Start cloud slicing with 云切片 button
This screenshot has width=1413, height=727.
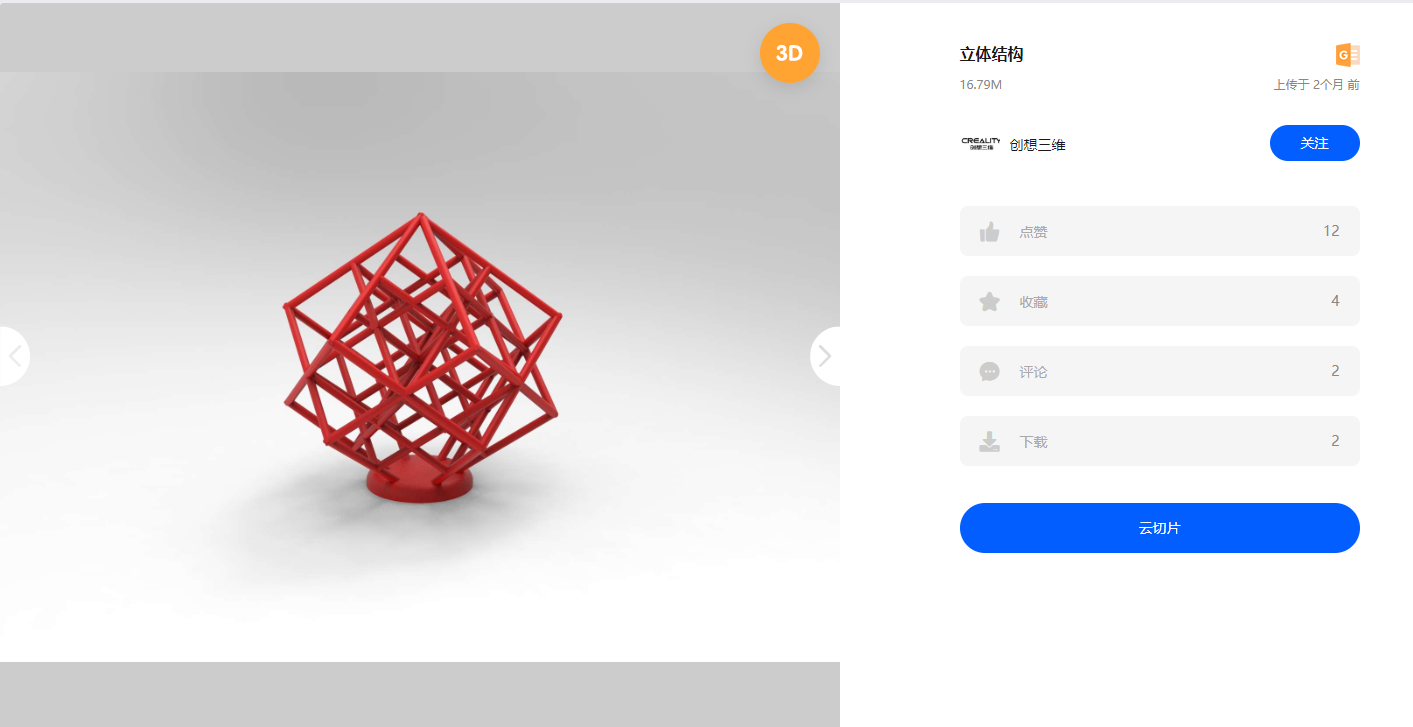(x=1160, y=528)
